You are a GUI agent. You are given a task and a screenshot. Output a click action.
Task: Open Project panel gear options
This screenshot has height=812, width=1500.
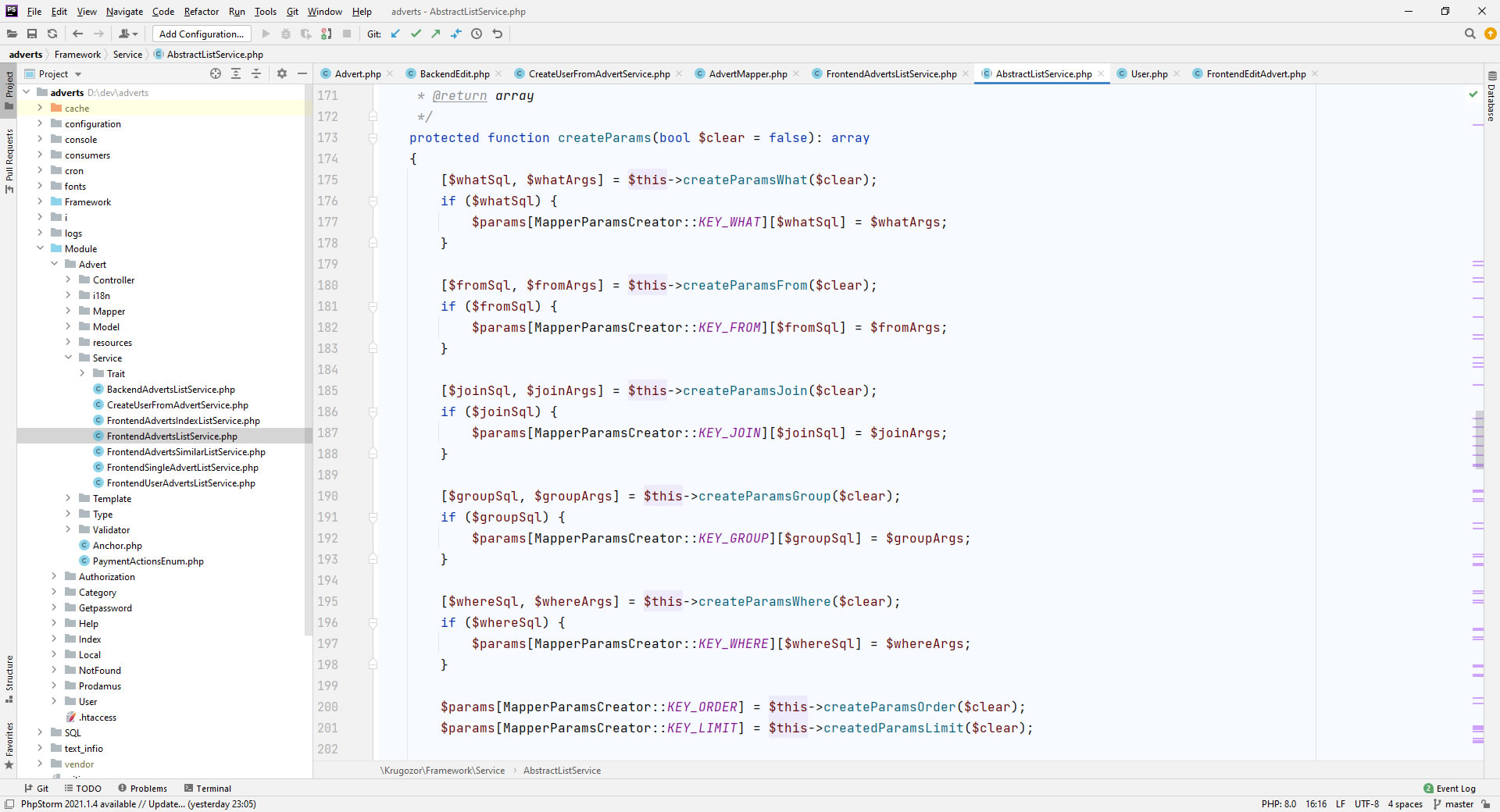tap(282, 73)
